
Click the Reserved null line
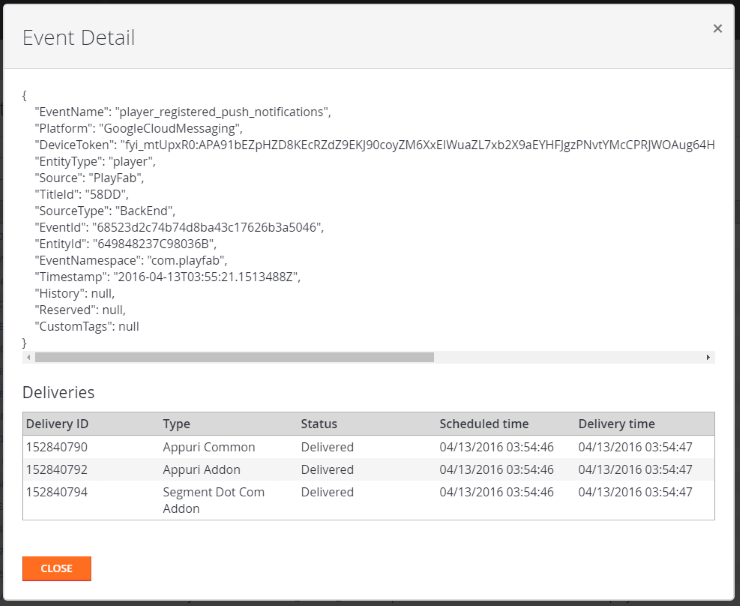pos(80,310)
